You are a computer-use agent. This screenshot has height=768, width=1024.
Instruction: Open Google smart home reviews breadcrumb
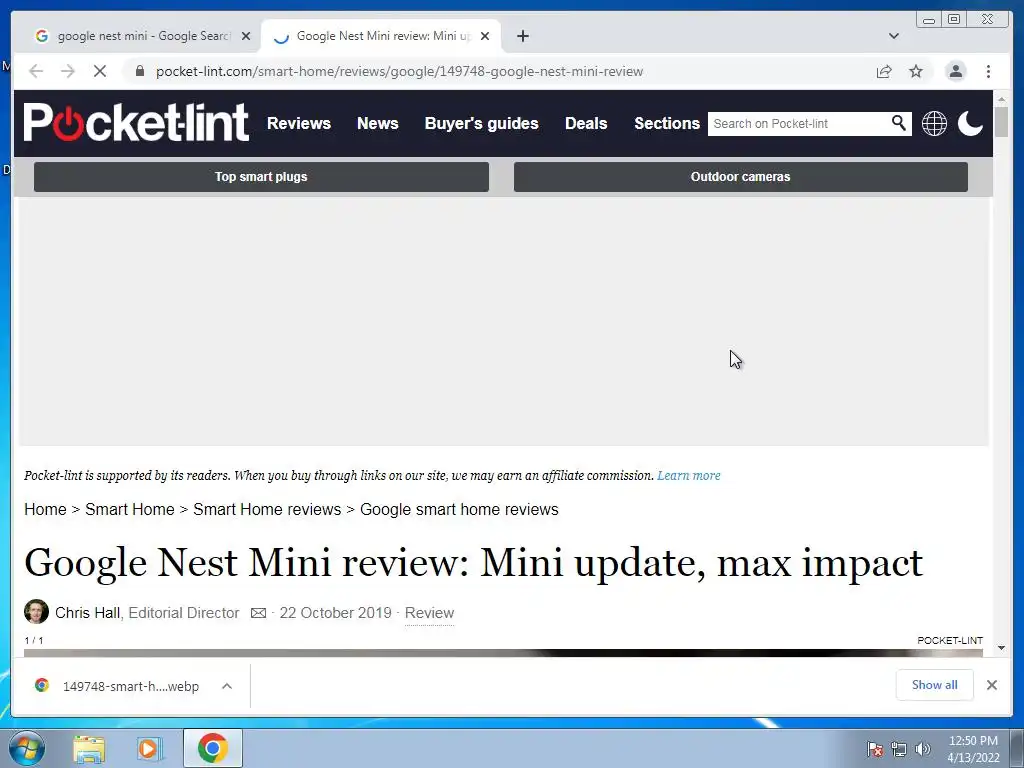coord(459,509)
